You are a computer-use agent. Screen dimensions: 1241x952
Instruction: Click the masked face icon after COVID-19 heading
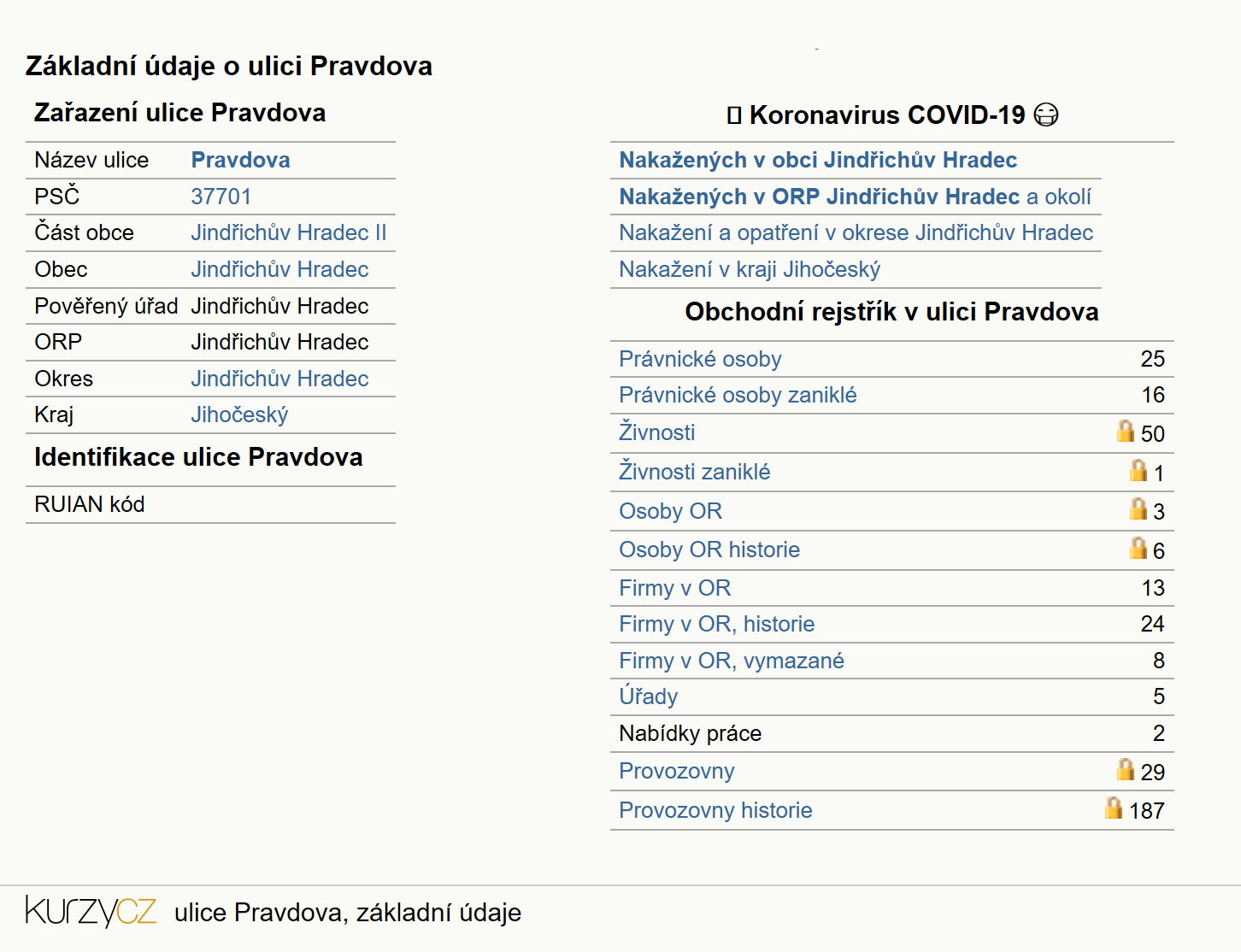pos(1046,115)
